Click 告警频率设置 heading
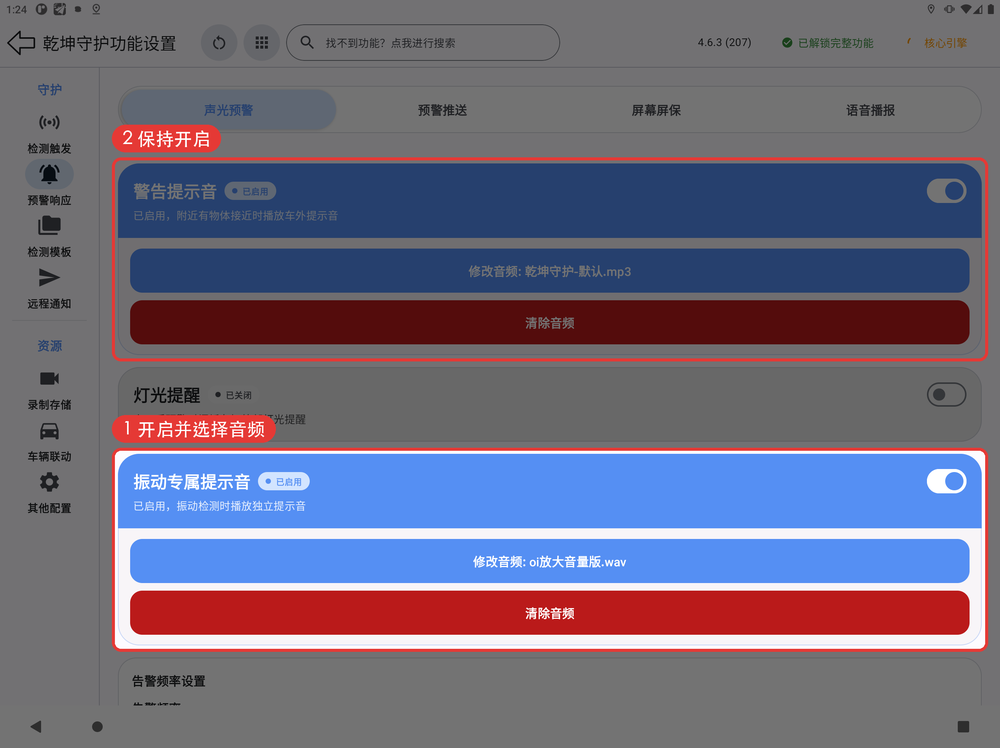The width and height of the screenshot is (1000, 748). point(168,681)
